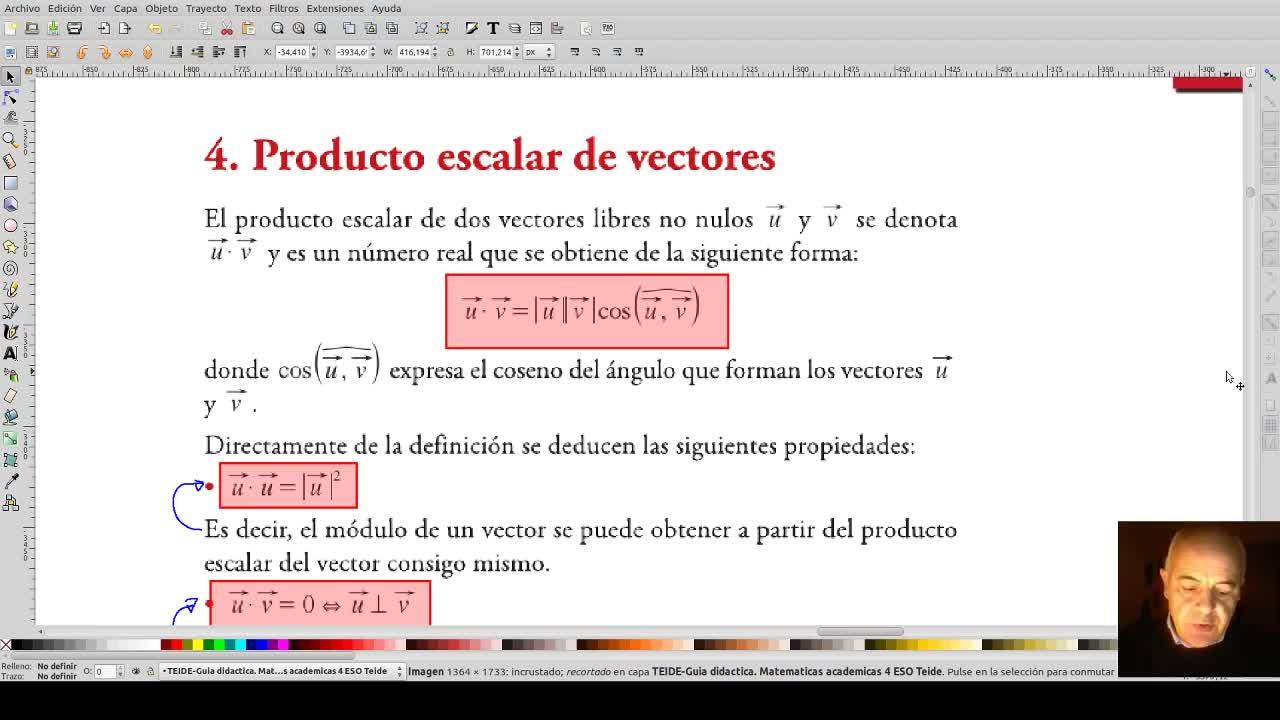The image size is (1280, 720).
Task: Select the Paint Bucket fill tool
Action: point(11,417)
